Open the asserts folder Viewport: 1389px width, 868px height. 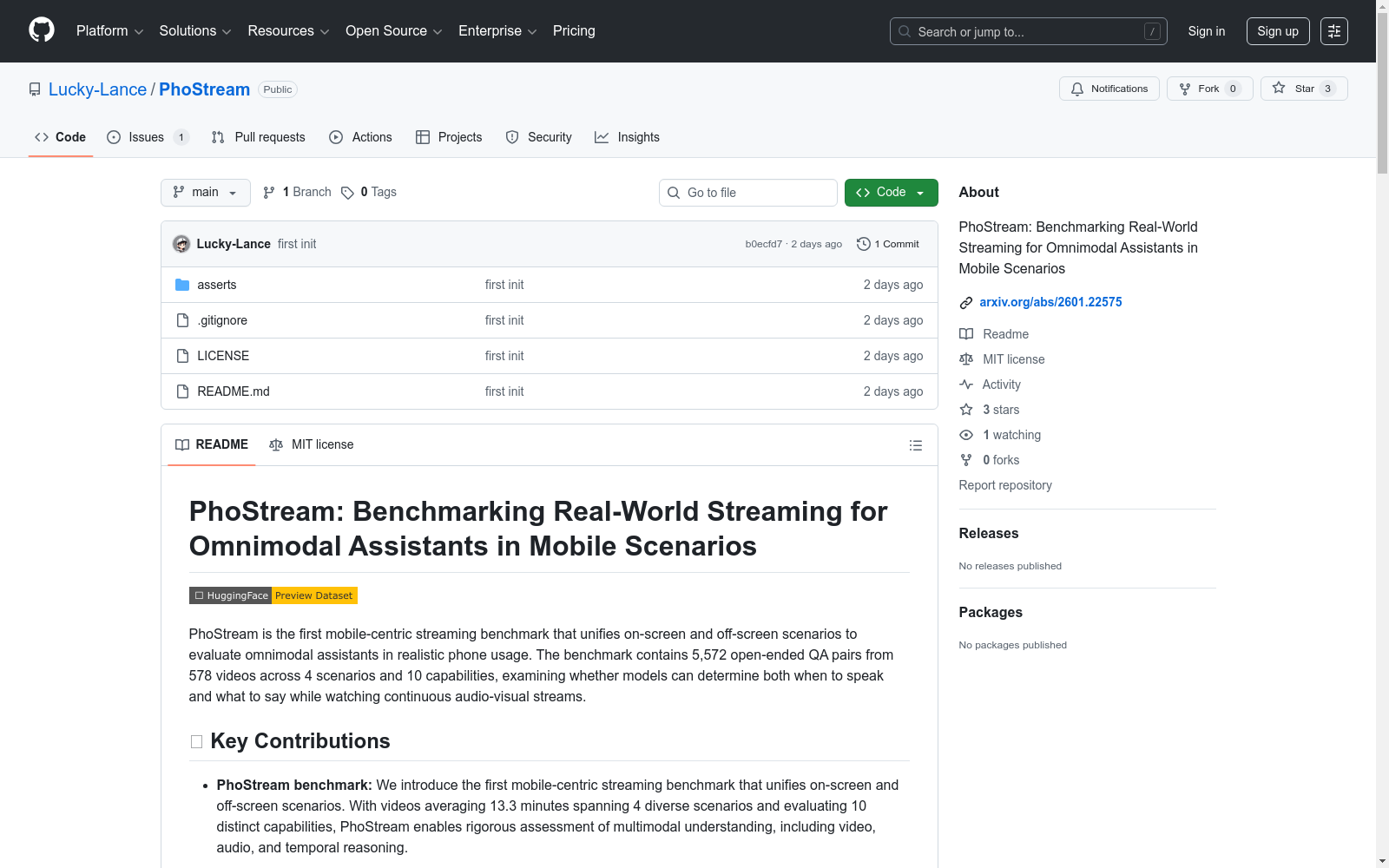tap(217, 285)
